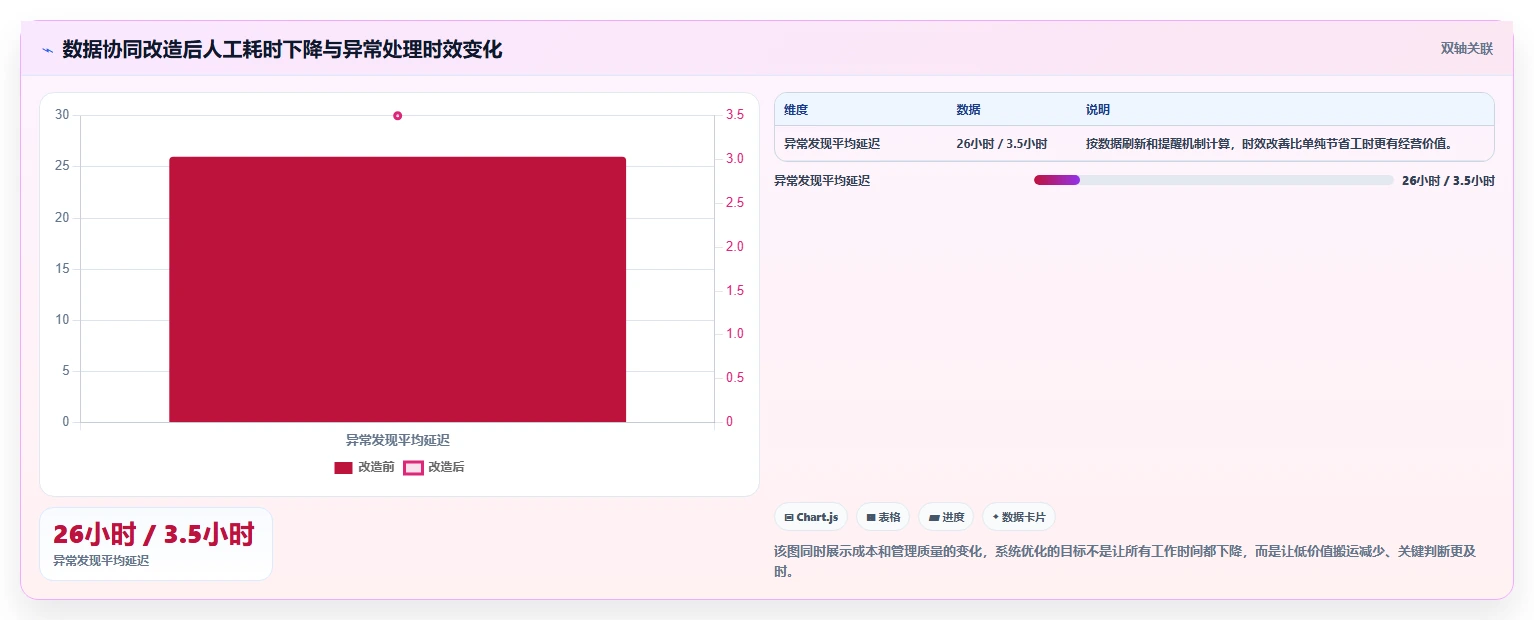1534x620 pixels.
Task: Click the table cell 26小时 / 3.5小时
Action: [1002, 144]
